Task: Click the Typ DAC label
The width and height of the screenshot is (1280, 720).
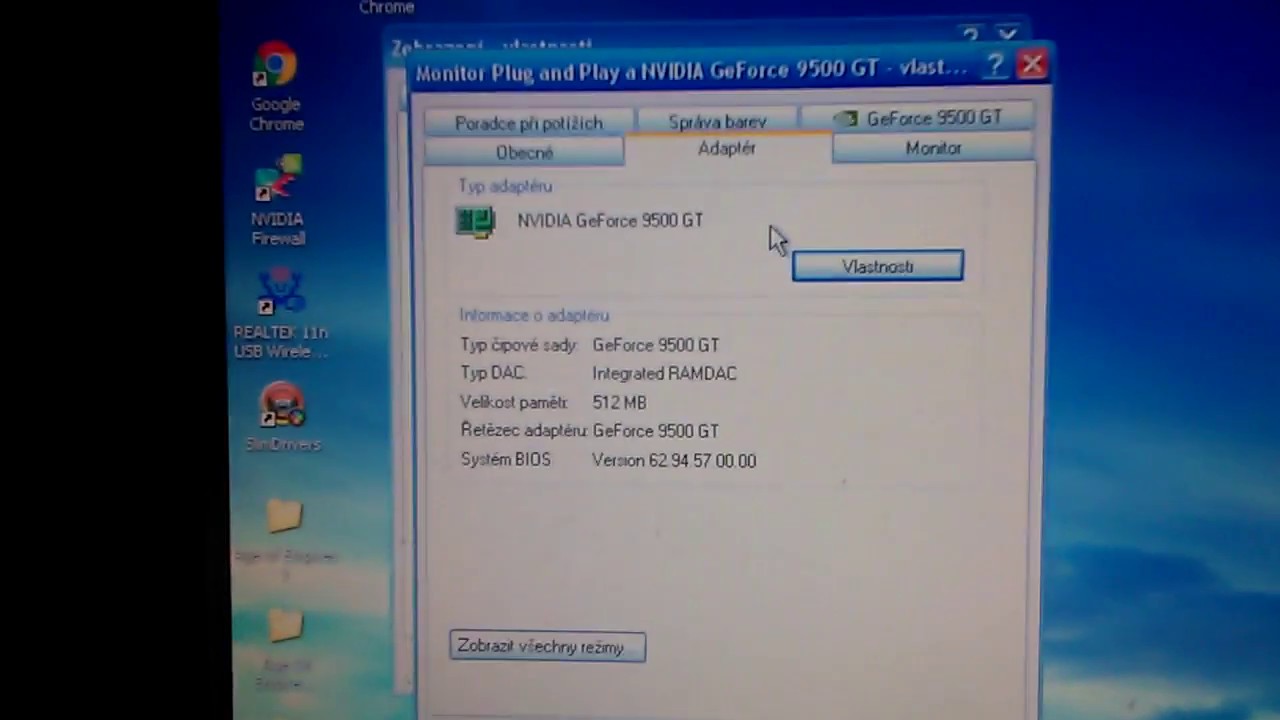Action: point(493,372)
